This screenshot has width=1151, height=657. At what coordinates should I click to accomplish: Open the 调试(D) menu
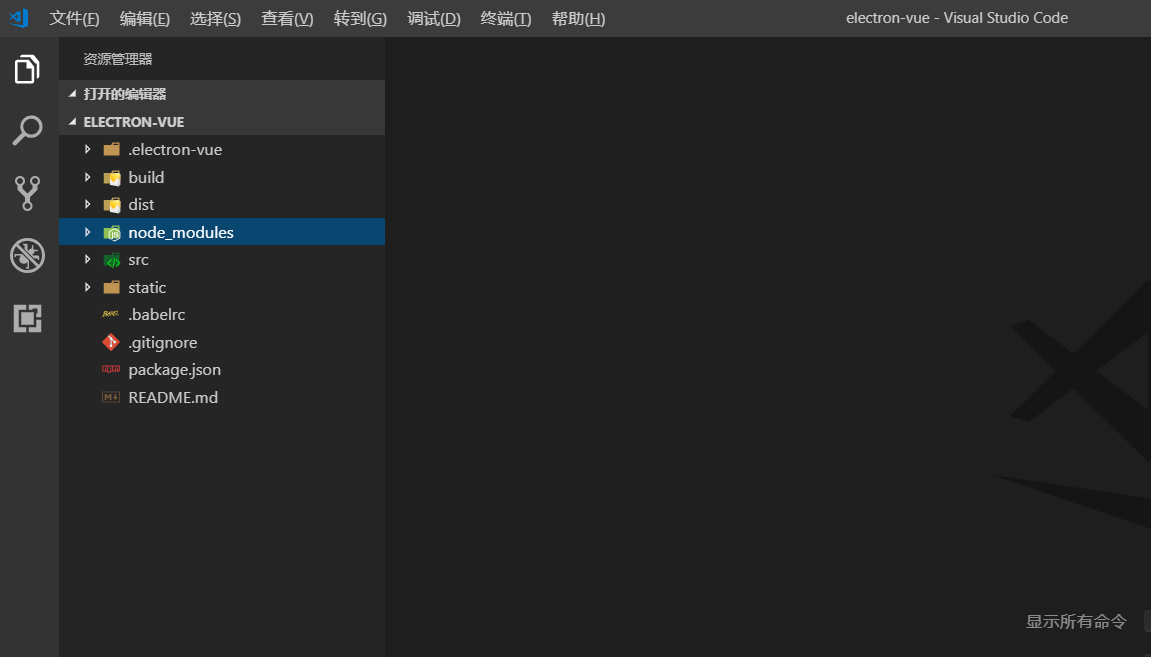(434, 18)
